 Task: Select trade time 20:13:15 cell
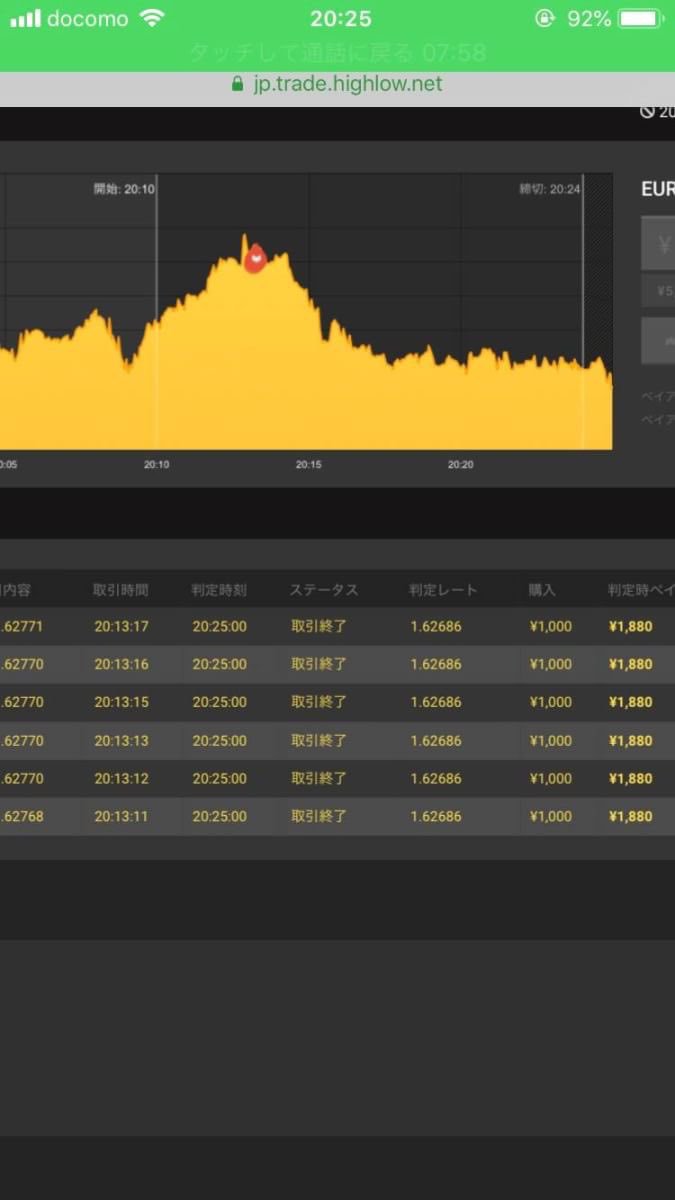coord(121,702)
